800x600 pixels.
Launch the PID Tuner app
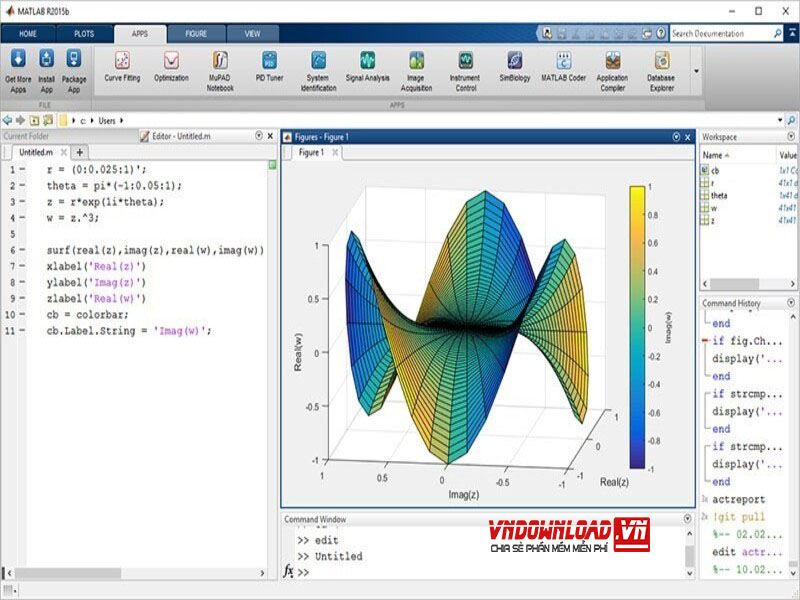[x=269, y=67]
